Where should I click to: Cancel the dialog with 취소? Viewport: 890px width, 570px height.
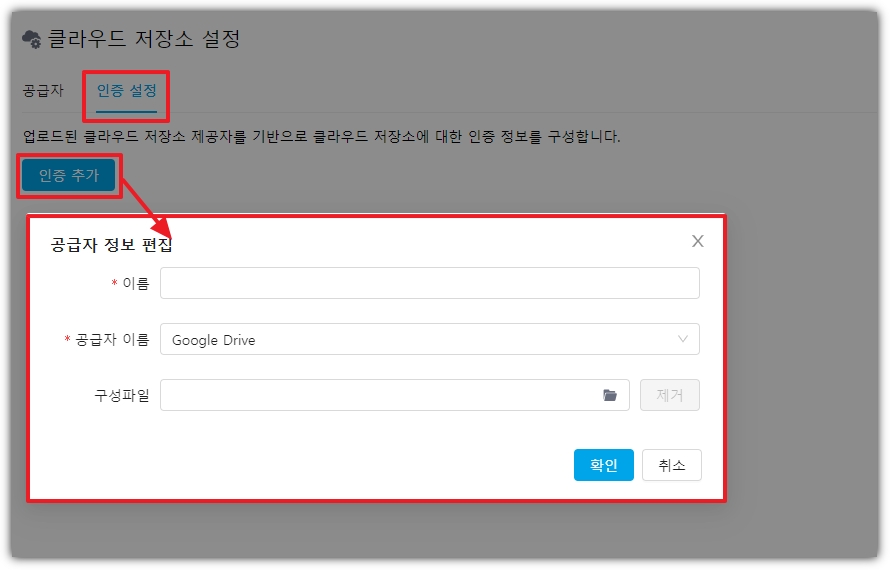671,465
